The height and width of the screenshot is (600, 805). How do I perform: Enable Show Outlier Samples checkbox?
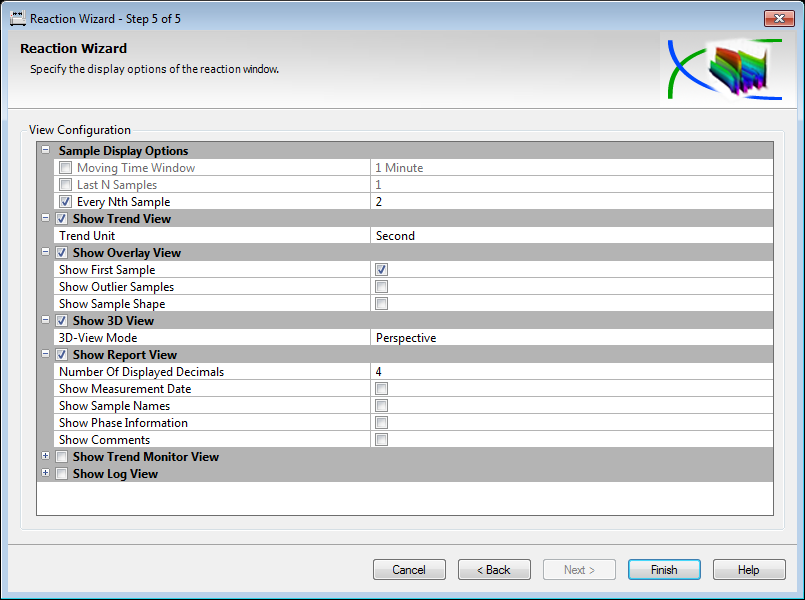(381, 287)
